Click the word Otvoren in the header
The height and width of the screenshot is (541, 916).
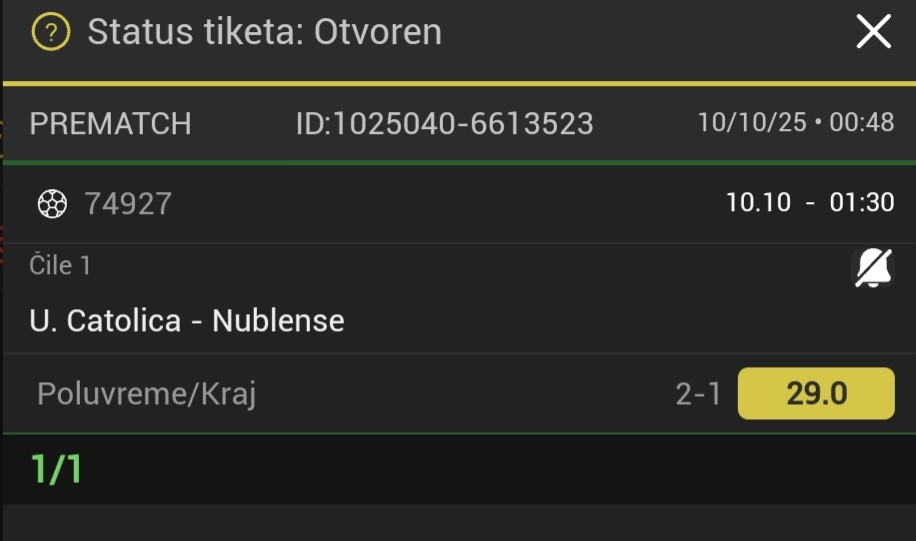click(378, 33)
